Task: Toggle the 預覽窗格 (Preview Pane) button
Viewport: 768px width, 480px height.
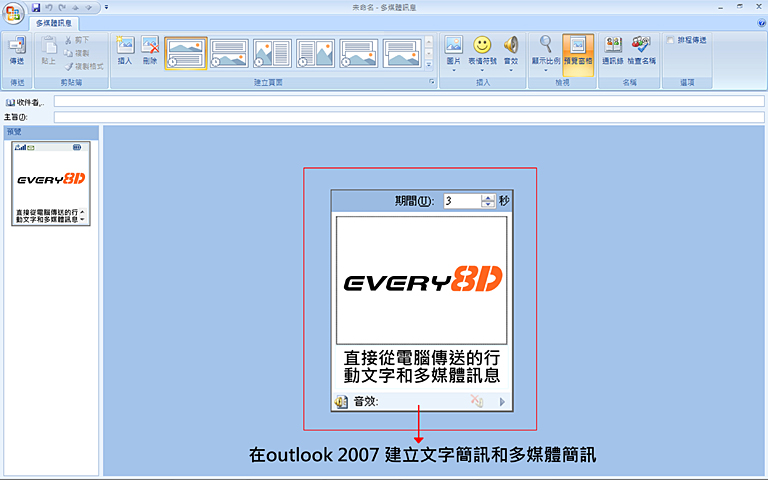Action: pyautogui.click(x=578, y=54)
